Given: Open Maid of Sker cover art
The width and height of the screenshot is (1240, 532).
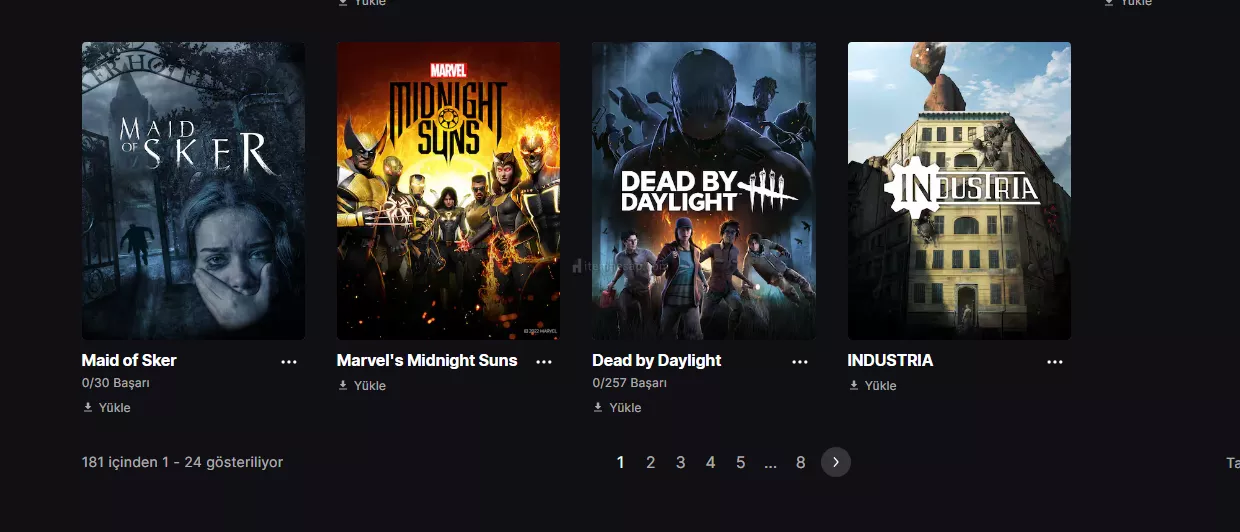Looking at the screenshot, I should [193, 190].
